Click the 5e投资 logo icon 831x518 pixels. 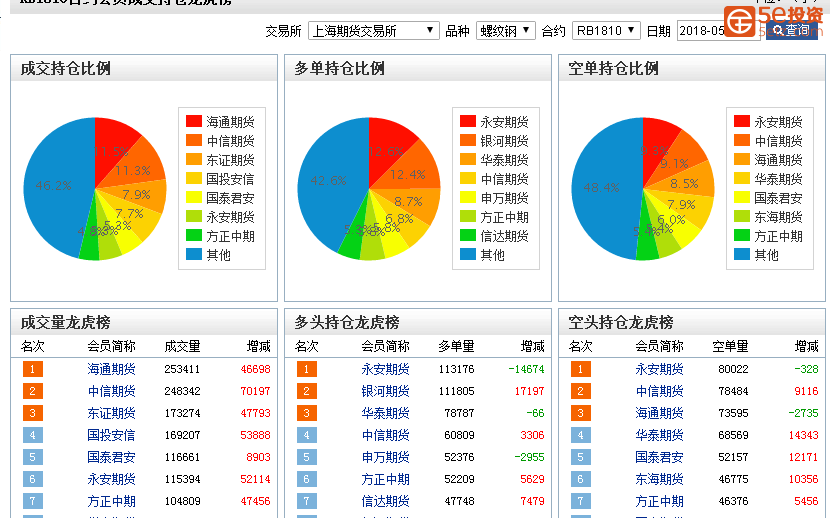coord(739,21)
